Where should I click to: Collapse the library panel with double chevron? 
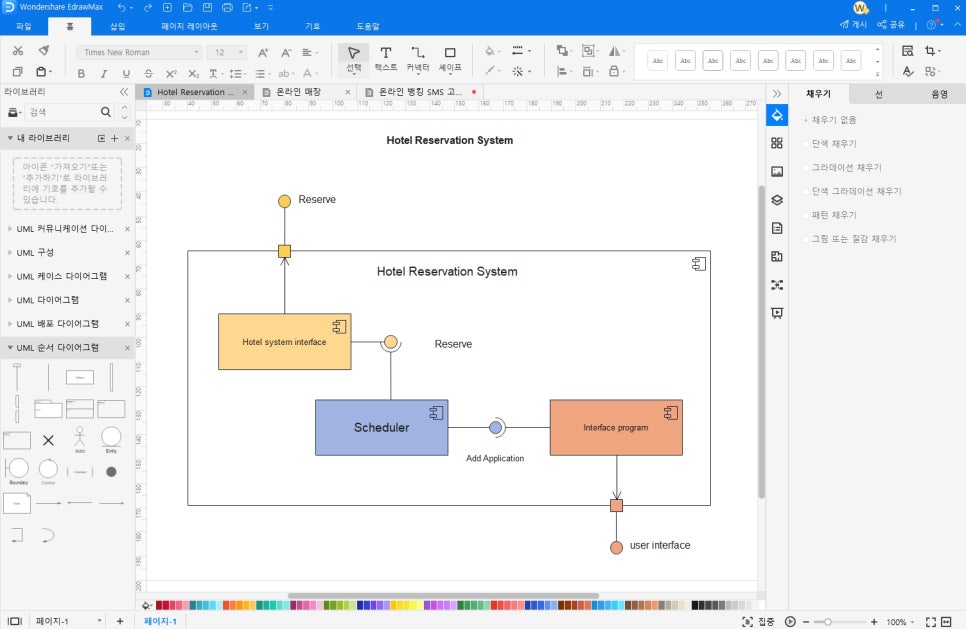124,92
